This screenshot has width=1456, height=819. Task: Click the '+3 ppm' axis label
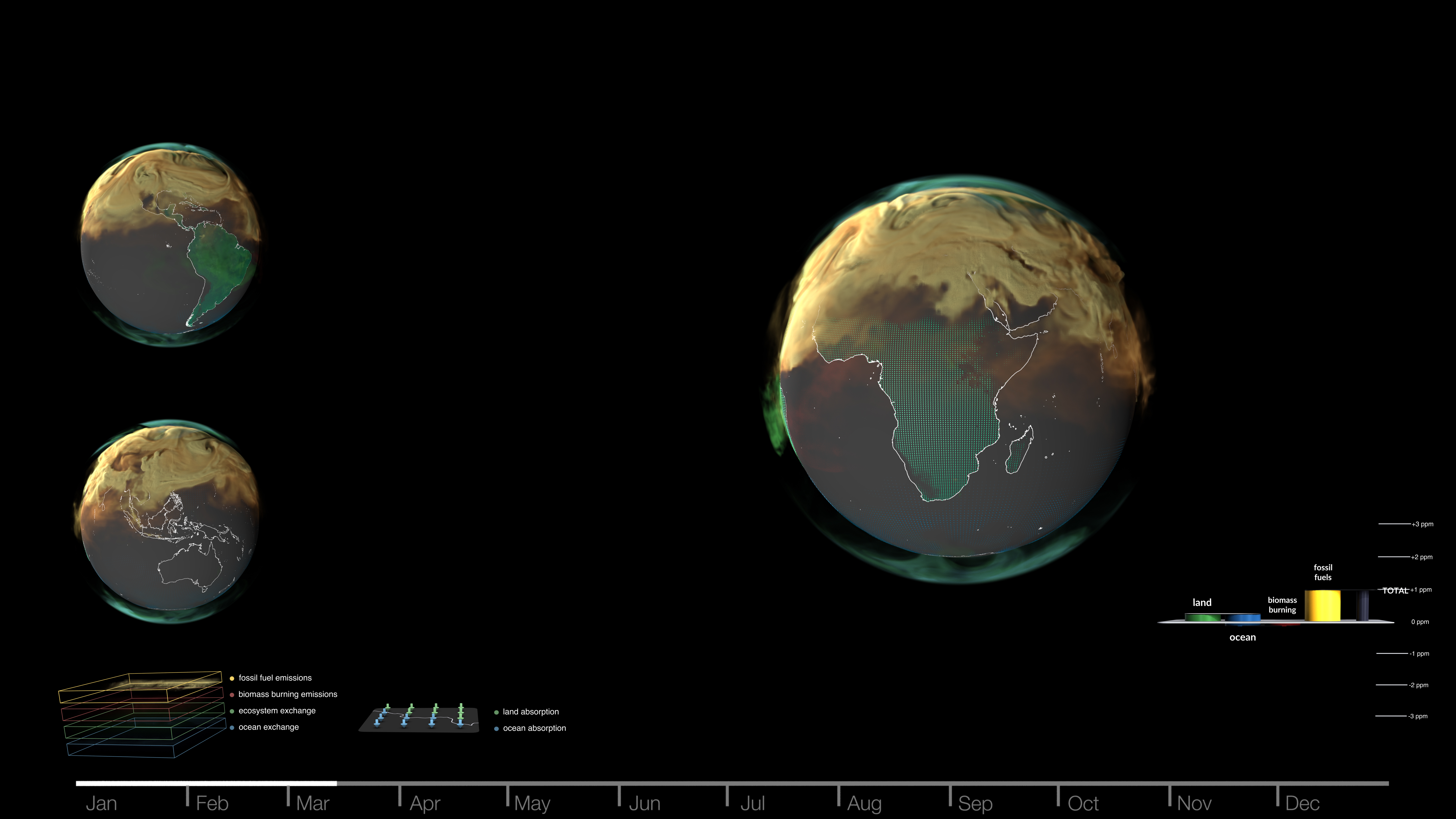click(x=1422, y=524)
